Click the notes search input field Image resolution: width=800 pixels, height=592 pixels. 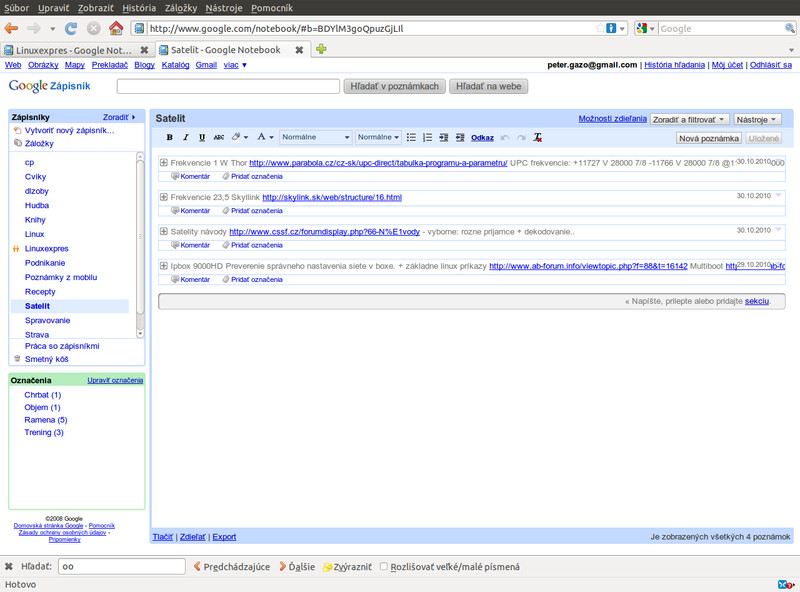click(x=228, y=86)
